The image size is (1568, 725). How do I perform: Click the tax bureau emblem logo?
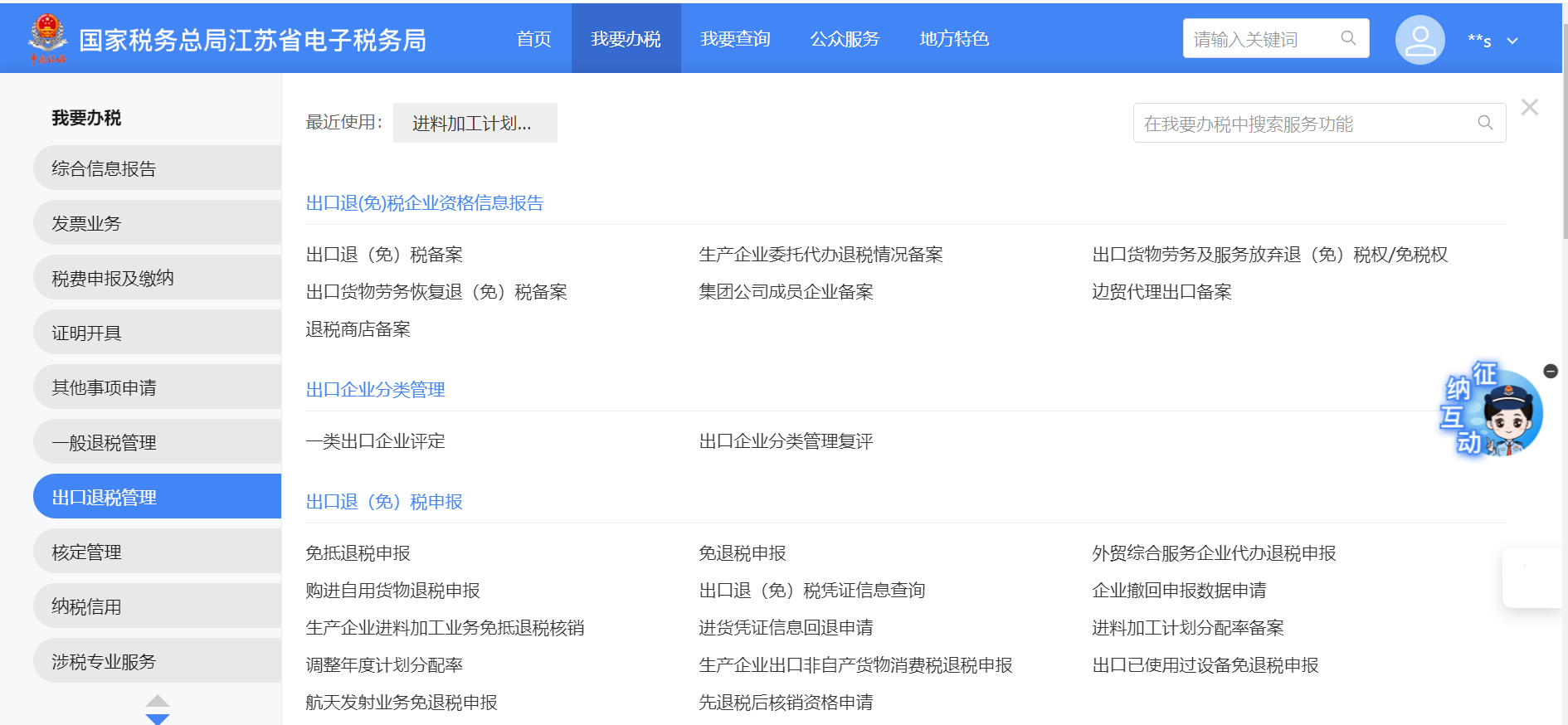(x=47, y=38)
